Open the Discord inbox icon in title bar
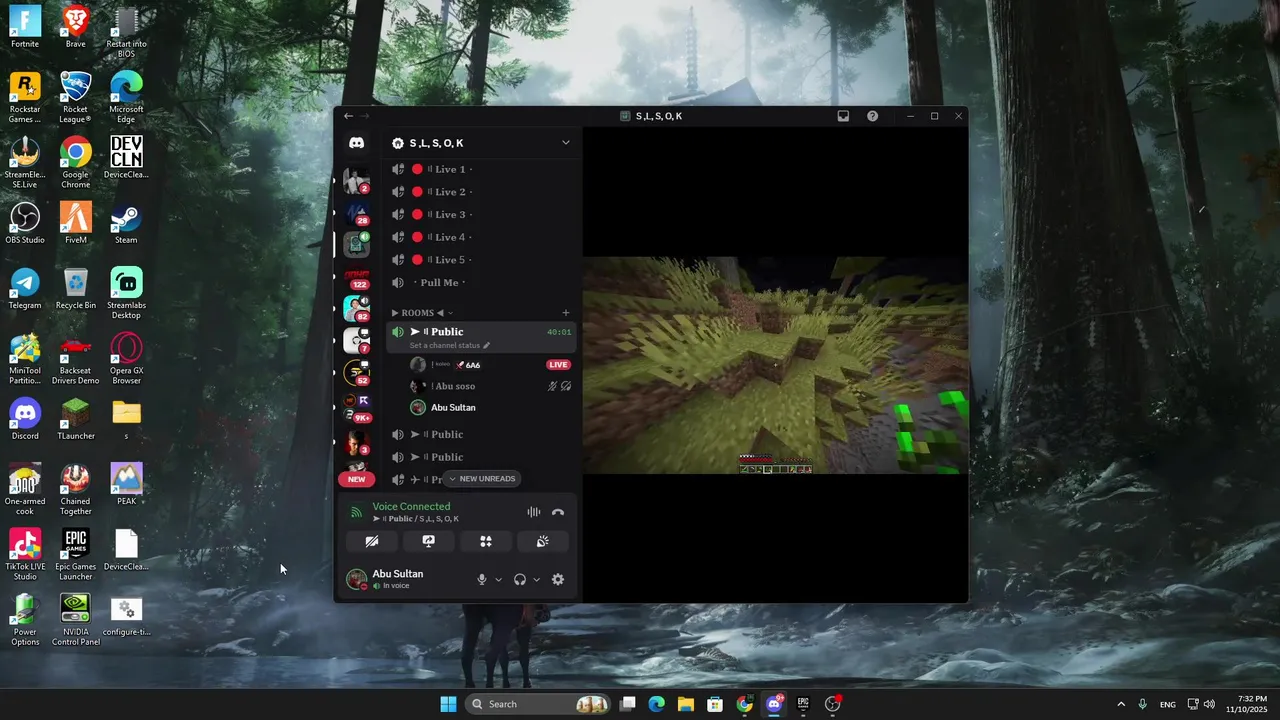The height and width of the screenshot is (720, 1280). tap(843, 116)
